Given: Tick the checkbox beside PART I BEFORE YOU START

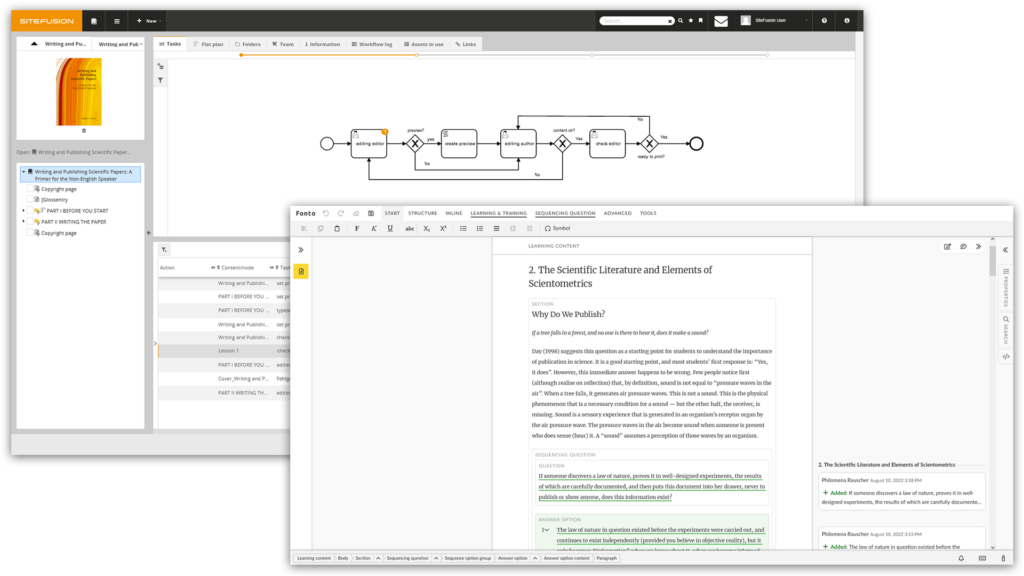Looking at the screenshot, I should [29, 210].
